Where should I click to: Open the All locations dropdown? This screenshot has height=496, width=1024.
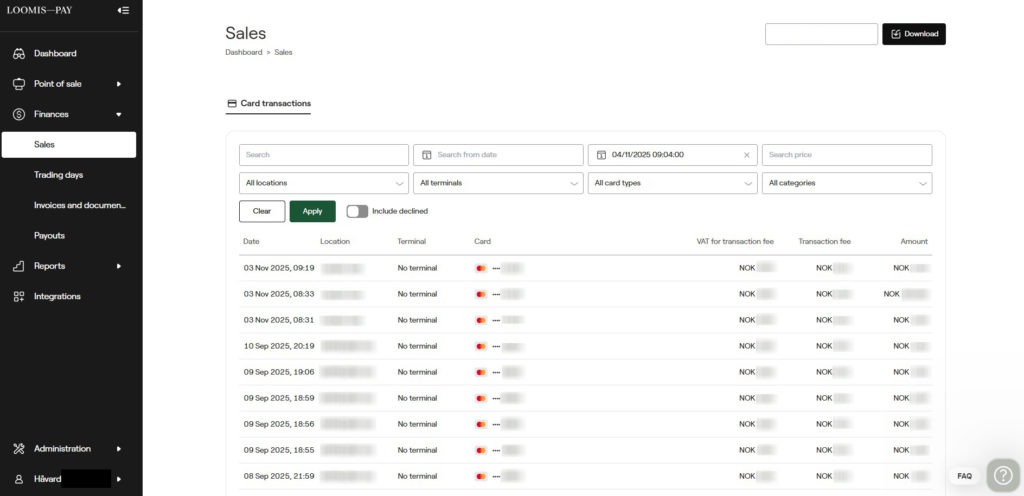pyautogui.click(x=323, y=183)
